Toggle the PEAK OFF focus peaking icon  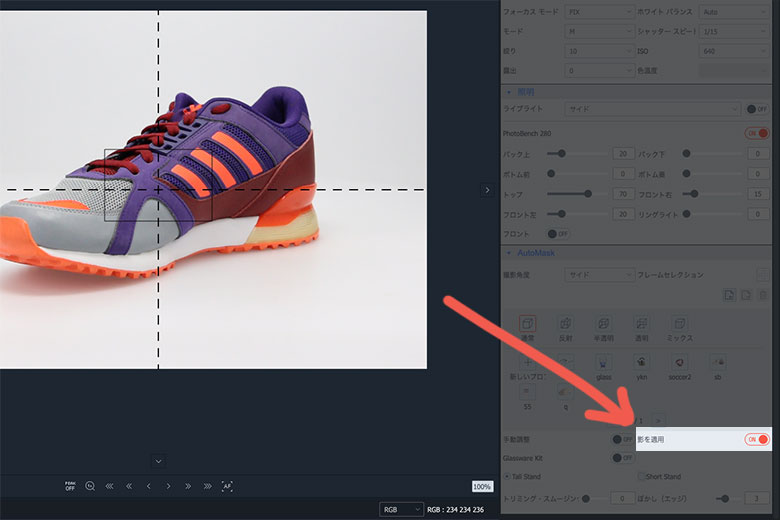click(x=70, y=486)
